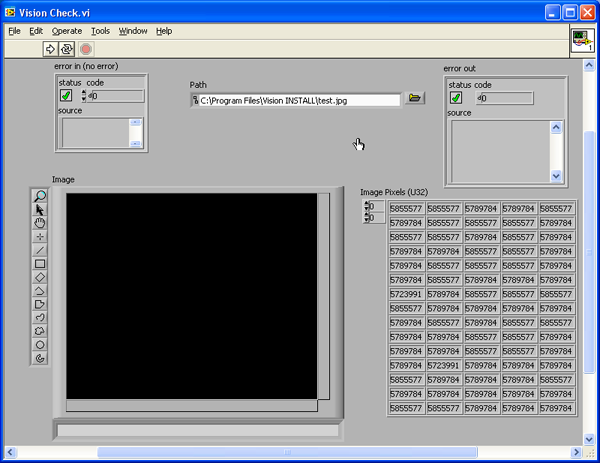Click the LabVIEW icon in title bar
Viewport: 600px width, 463px height.
tap(10, 13)
